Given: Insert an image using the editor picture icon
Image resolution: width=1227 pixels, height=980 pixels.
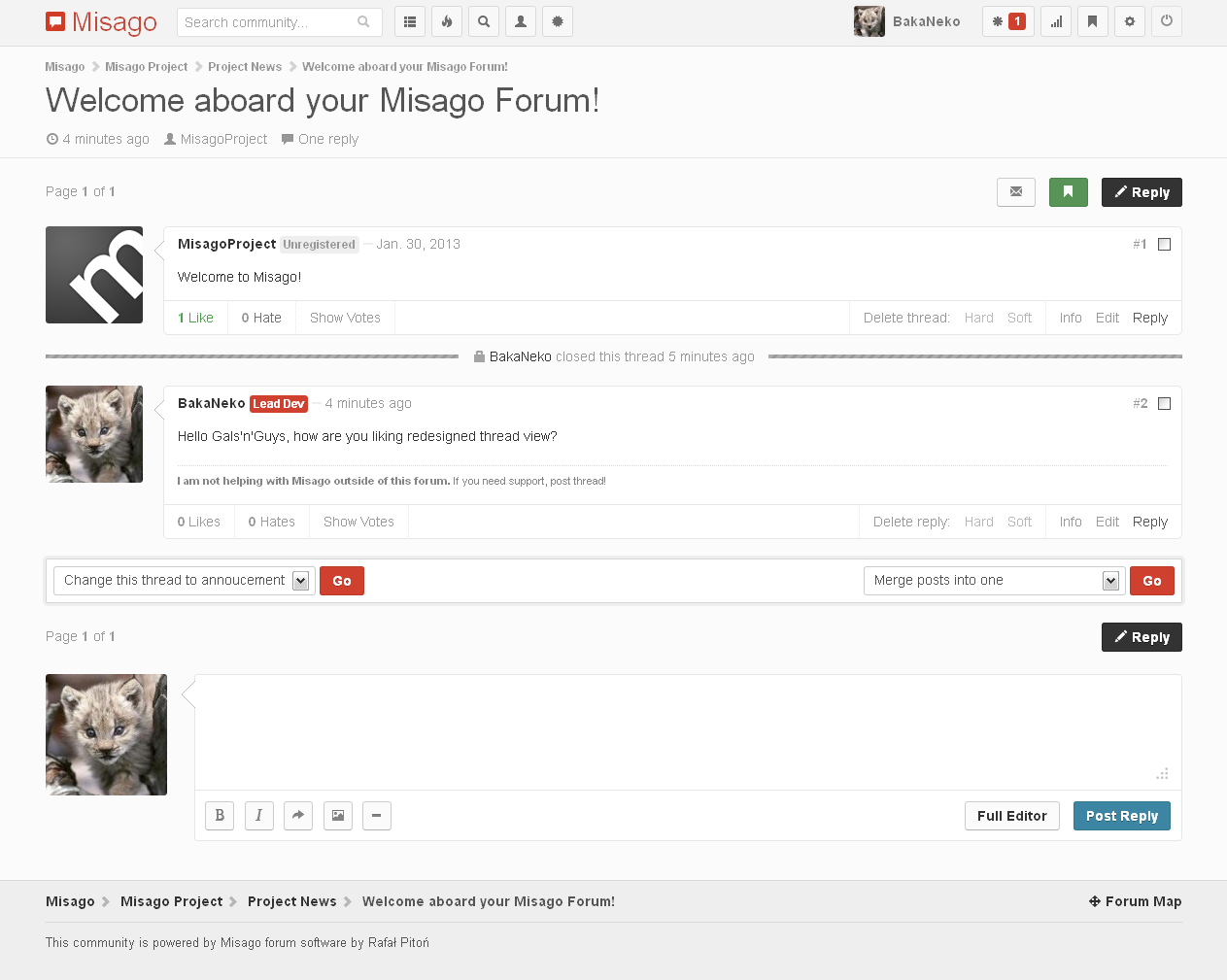Looking at the screenshot, I should click(x=337, y=816).
